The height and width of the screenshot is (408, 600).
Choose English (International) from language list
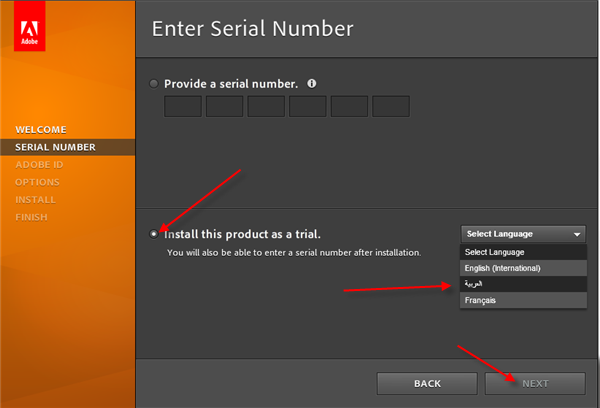point(523,268)
